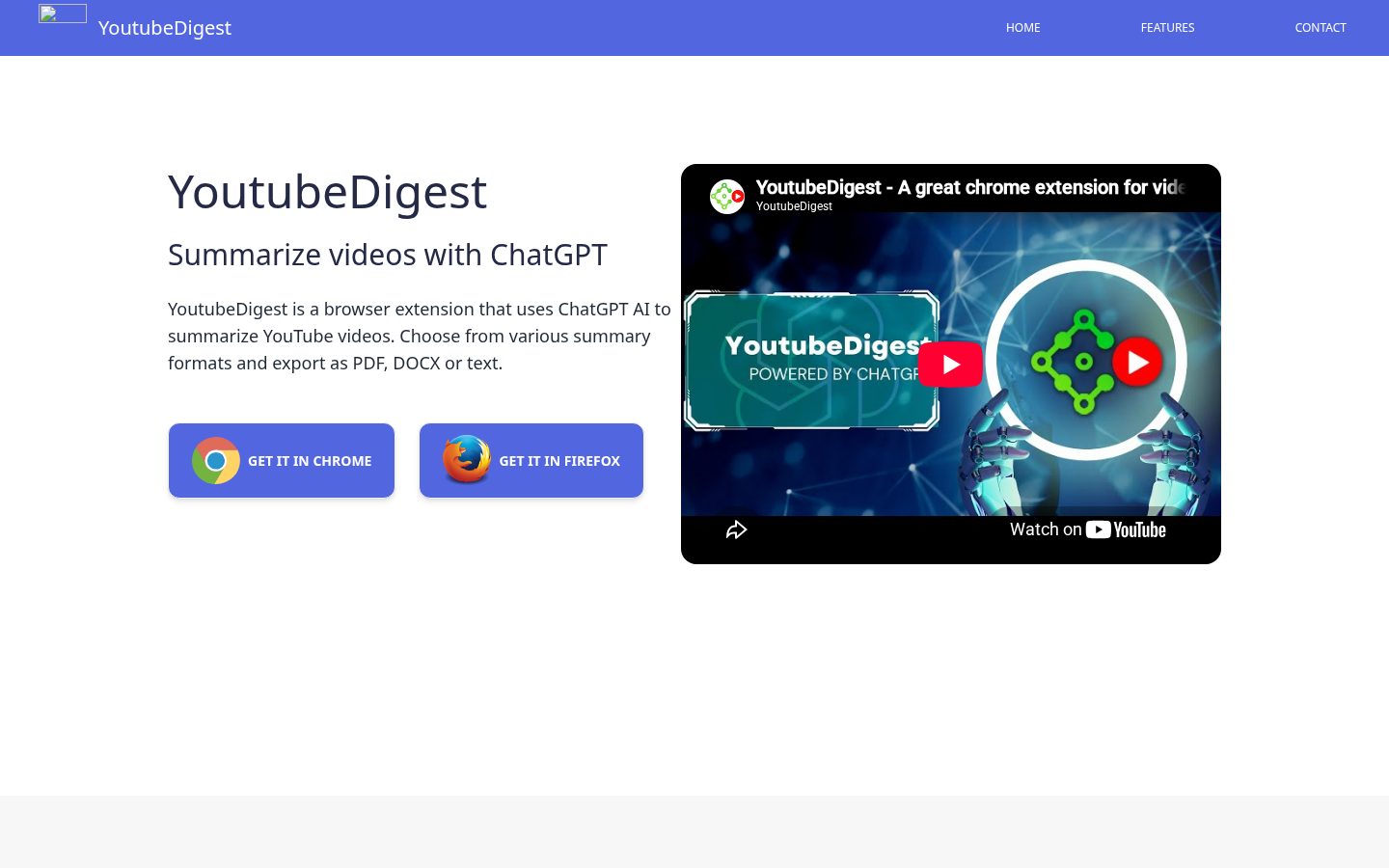Click Watch on YouTube link
Image resolution: width=1389 pixels, height=868 pixels.
click(x=1088, y=529)
